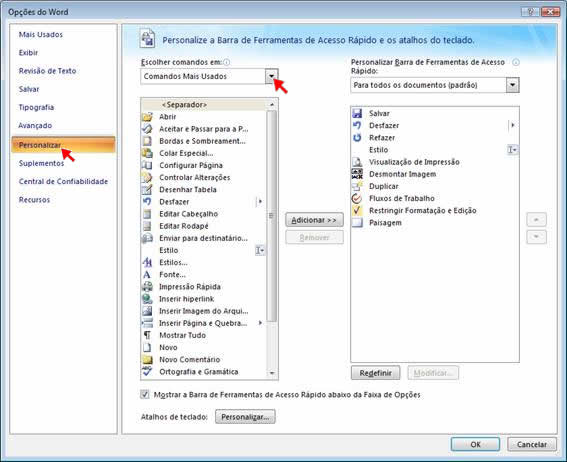The width and height of the screenshot is (567, 462).
Task: Click the info icon beside Personalizar Barra label
Action: tap(516, 62)
